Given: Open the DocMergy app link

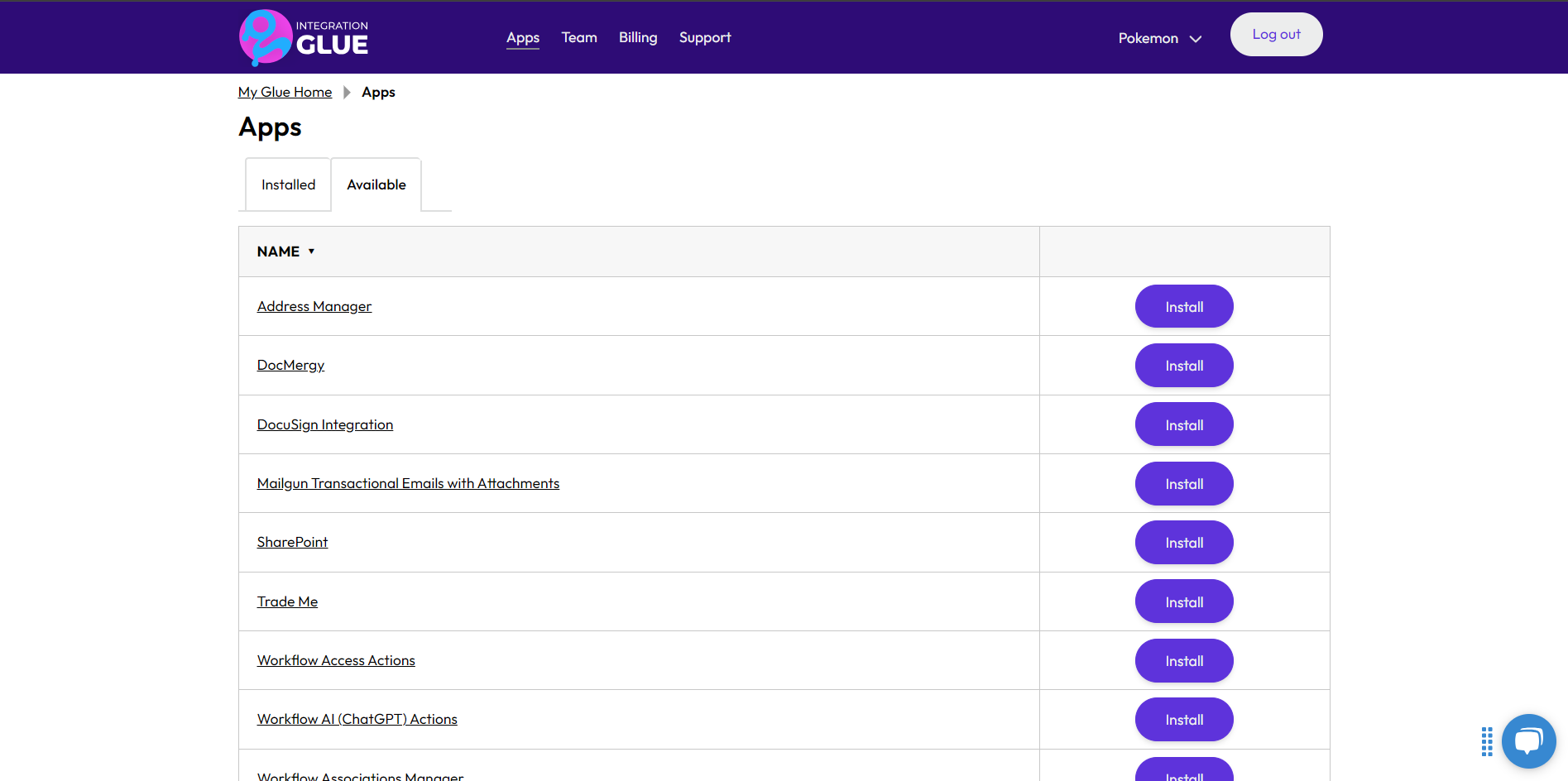Looking at the screenshot, I should (x=290, y=365).
